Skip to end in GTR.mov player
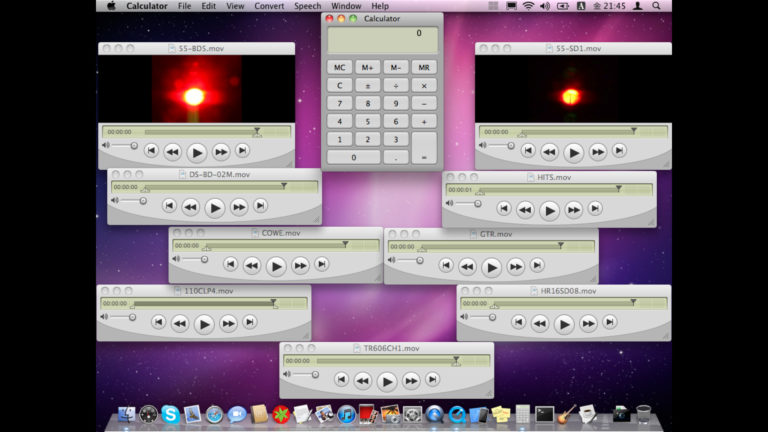The image size is (768, 432). point(537,266)
